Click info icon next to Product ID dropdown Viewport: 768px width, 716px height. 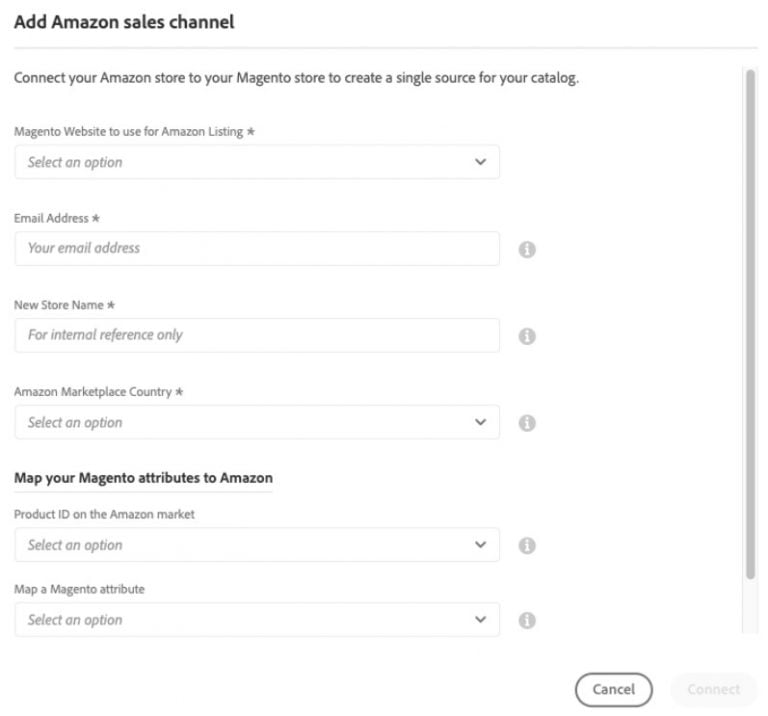coord(527,545)
